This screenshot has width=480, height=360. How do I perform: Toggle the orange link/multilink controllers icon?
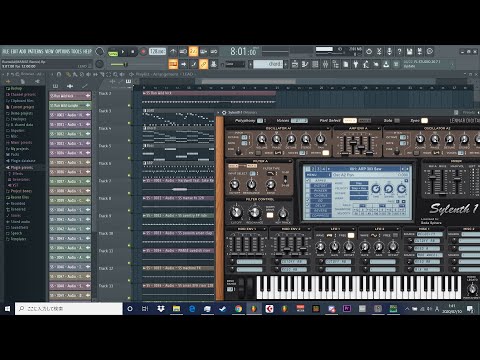(x=203, y=64)
